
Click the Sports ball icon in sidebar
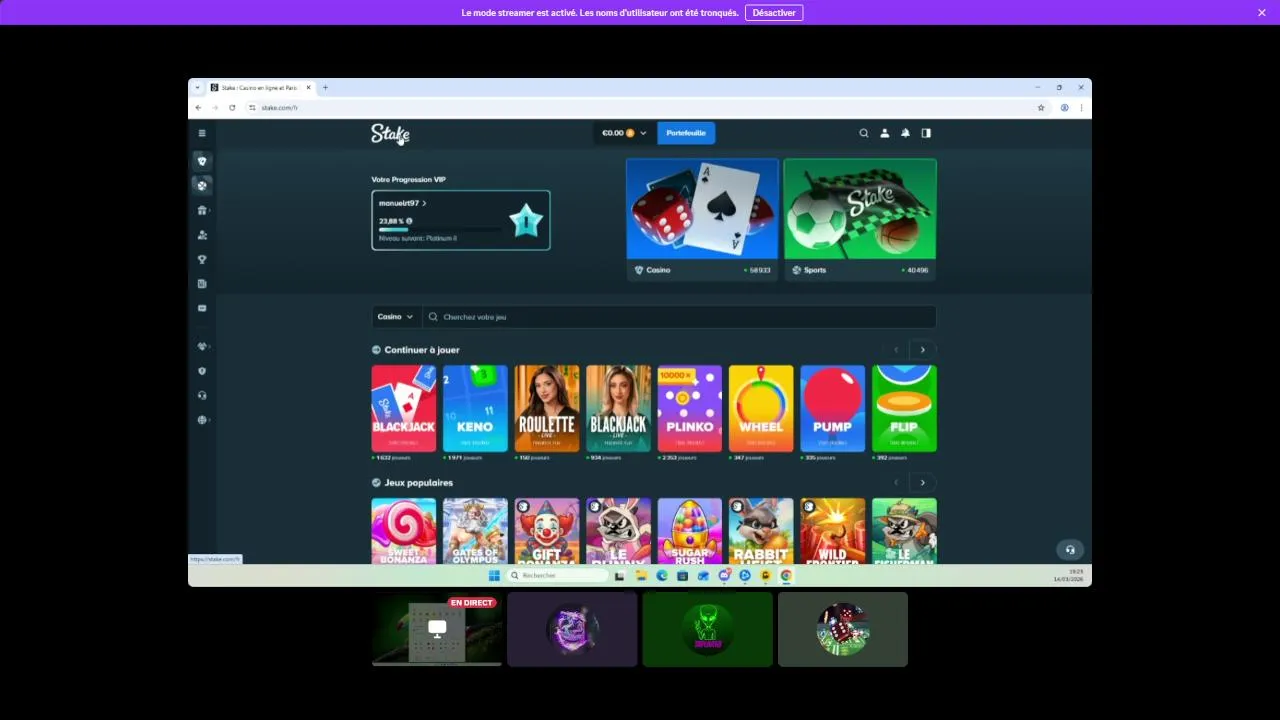(x=202, y=185)
